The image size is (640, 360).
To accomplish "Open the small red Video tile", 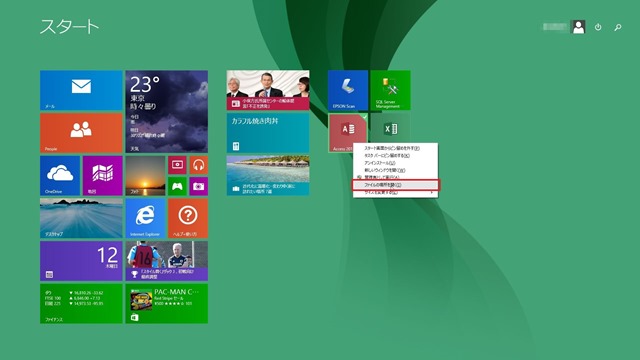I will tap(177, 165).
